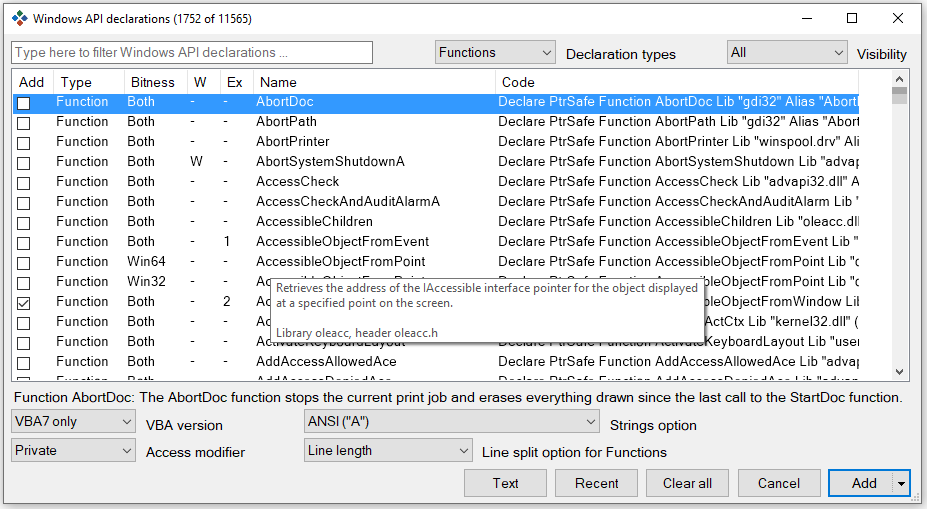
Task: Click the scroll up arrow of the list
Action: click(899, 79)
